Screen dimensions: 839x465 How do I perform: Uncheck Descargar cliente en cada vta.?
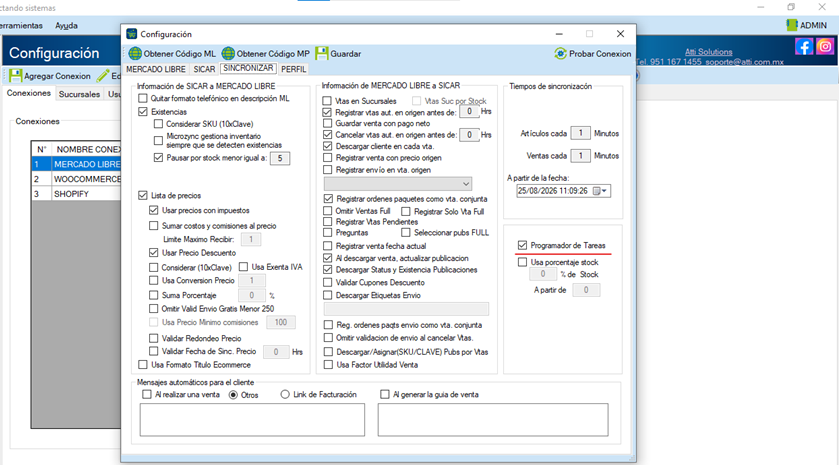327,146
